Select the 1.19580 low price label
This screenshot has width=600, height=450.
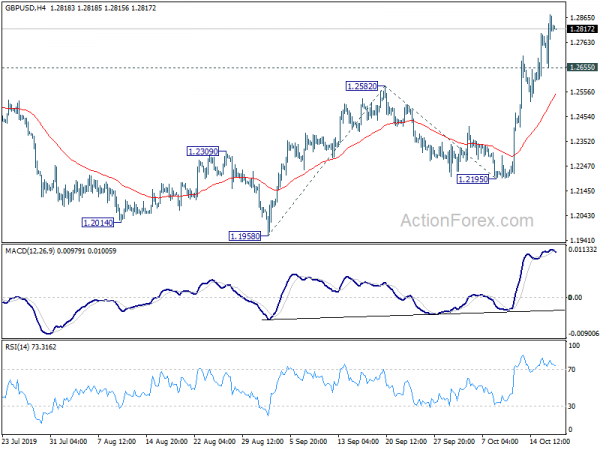(x=245, y=236)
